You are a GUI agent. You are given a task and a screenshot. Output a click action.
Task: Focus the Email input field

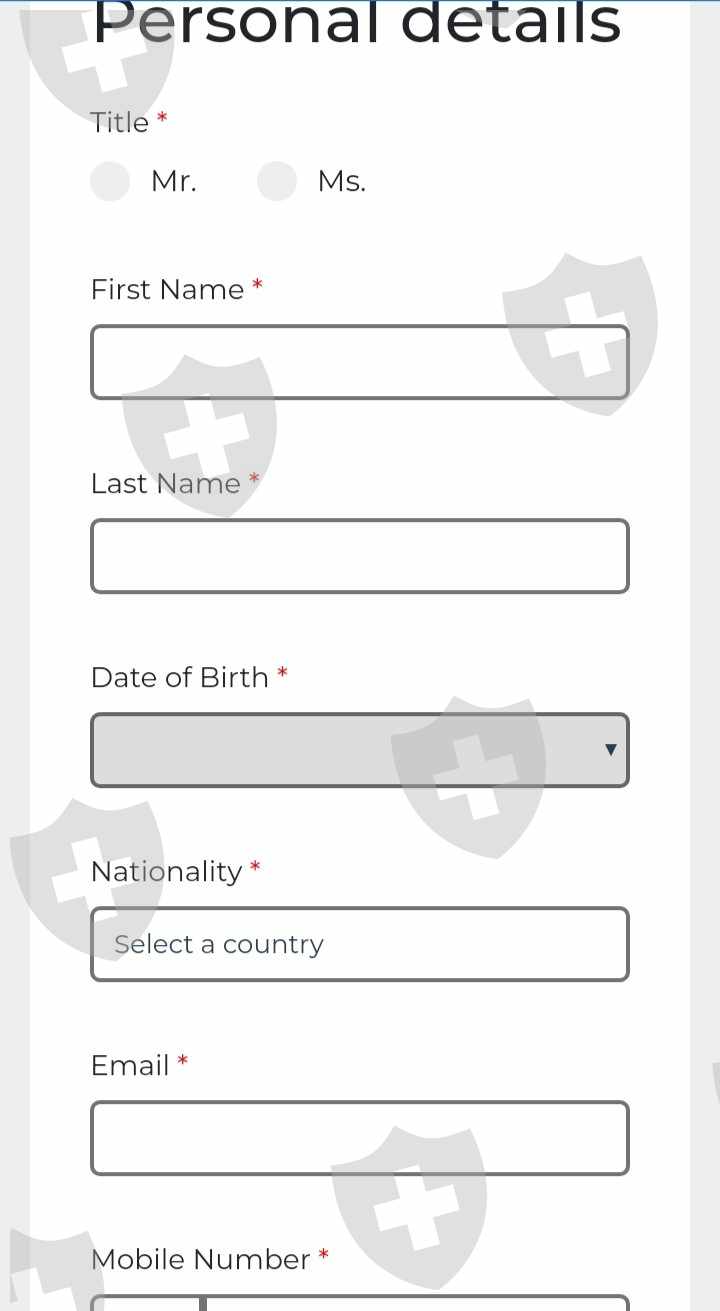pyautogui.click(x=359, y=1138)
